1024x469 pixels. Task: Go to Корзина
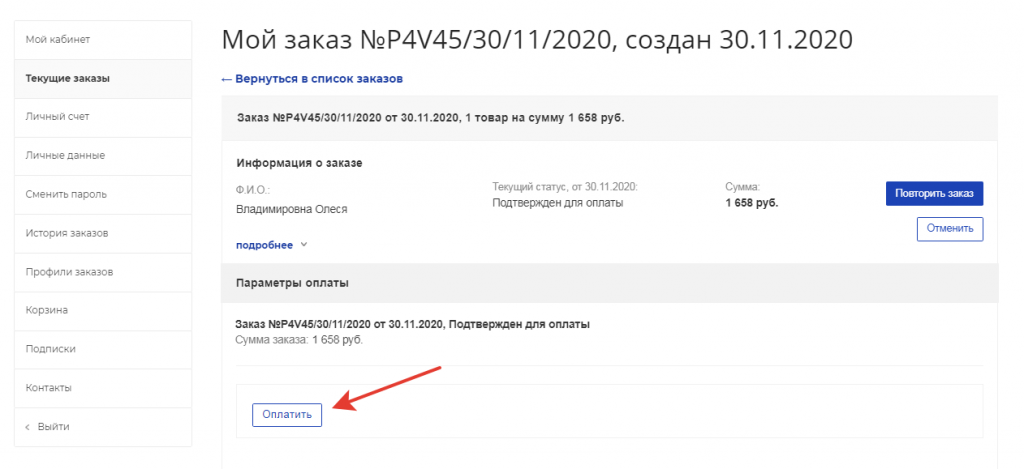click(103, 311)
